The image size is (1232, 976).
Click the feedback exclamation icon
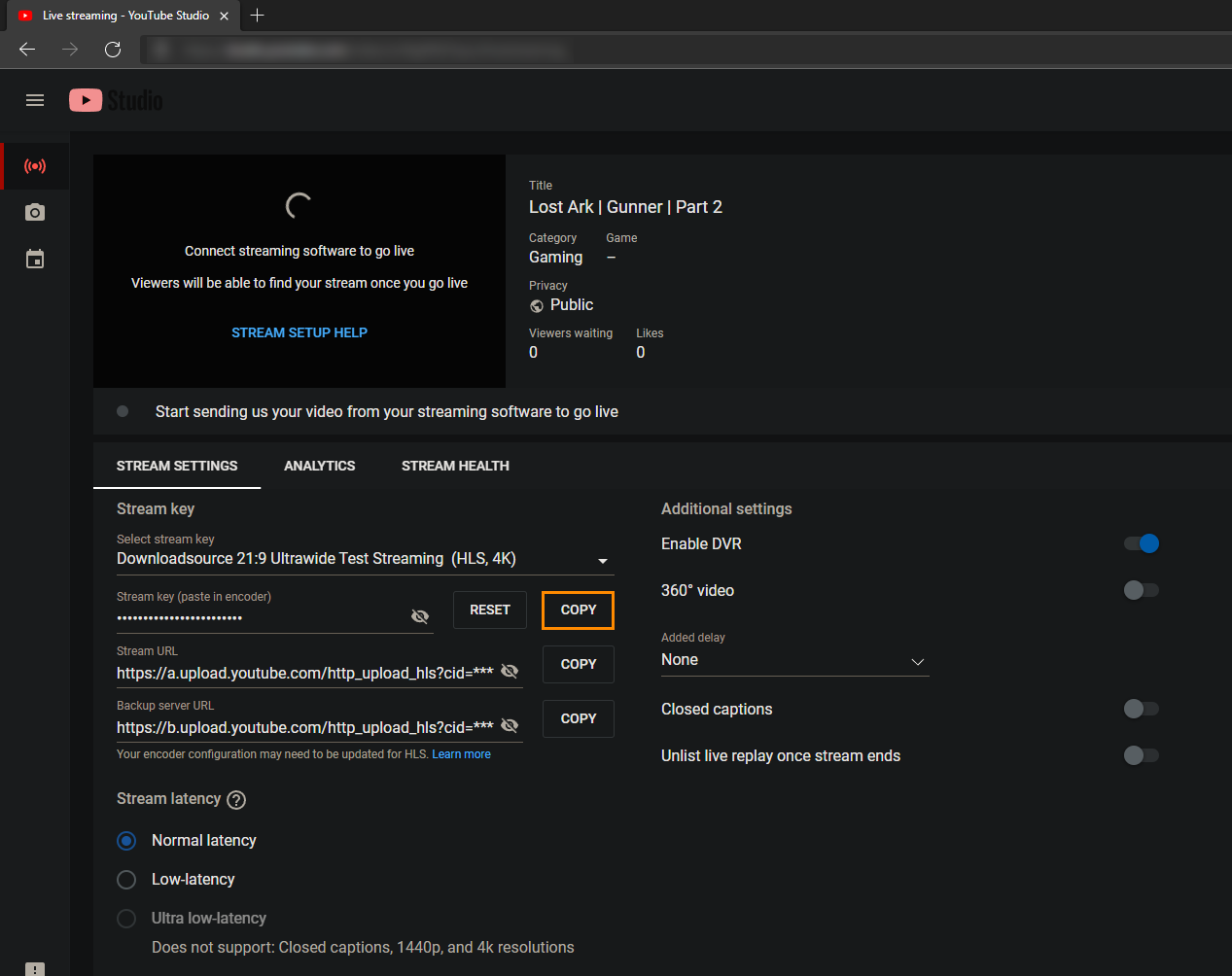tap(35, 968)
